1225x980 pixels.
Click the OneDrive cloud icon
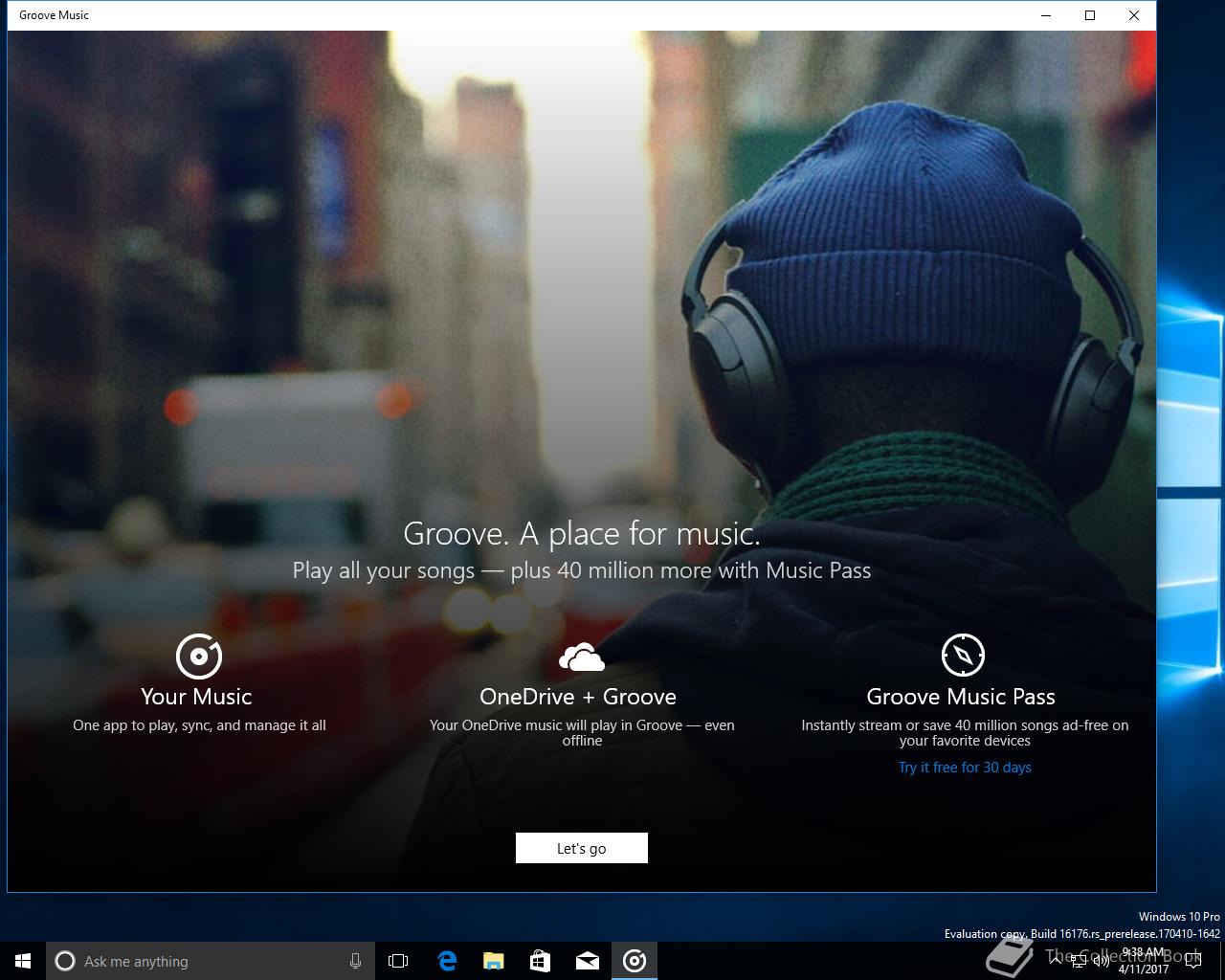582,657
